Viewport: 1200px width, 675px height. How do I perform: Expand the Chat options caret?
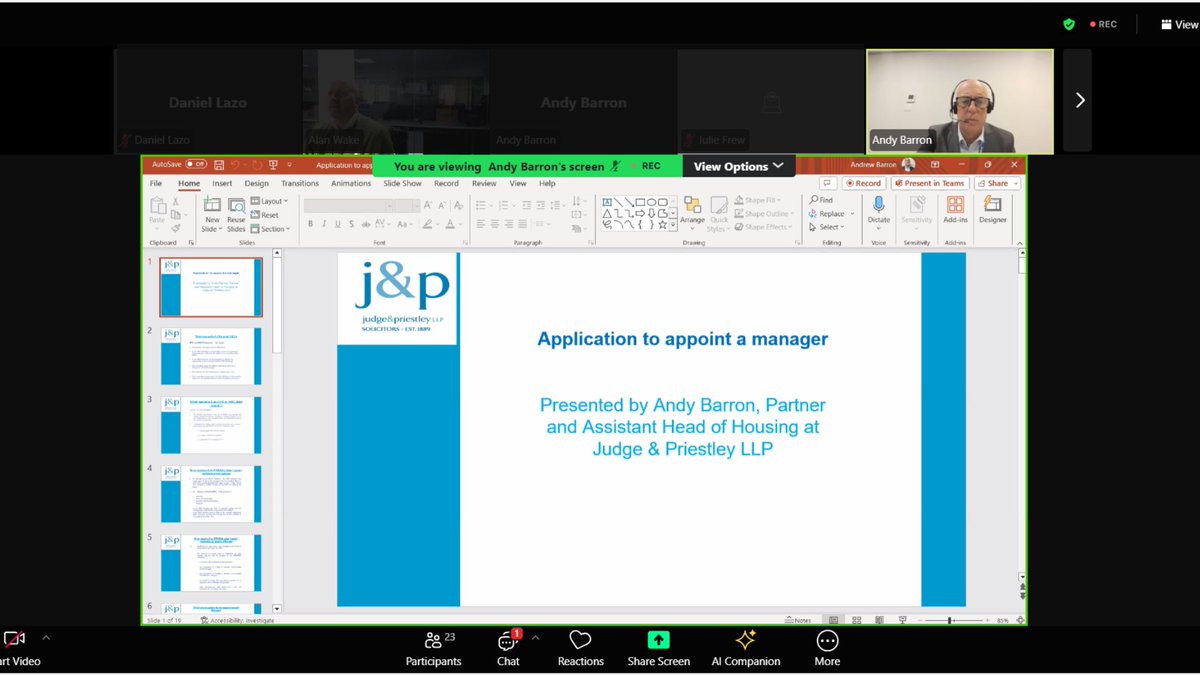(535, 638)
